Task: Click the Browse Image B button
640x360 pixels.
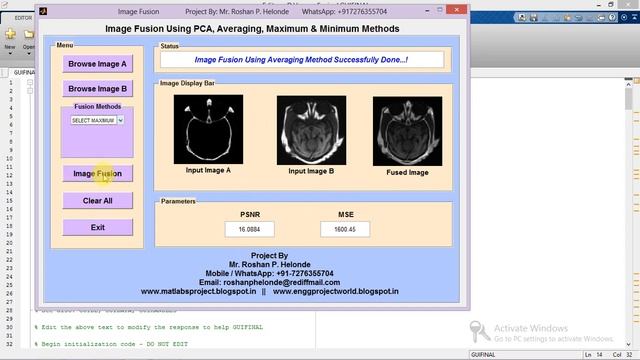Action: 98,89
